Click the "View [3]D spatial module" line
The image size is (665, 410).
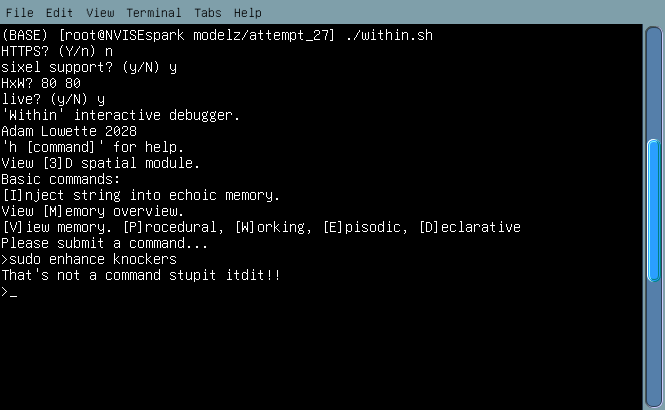click(x=101, y=163)
